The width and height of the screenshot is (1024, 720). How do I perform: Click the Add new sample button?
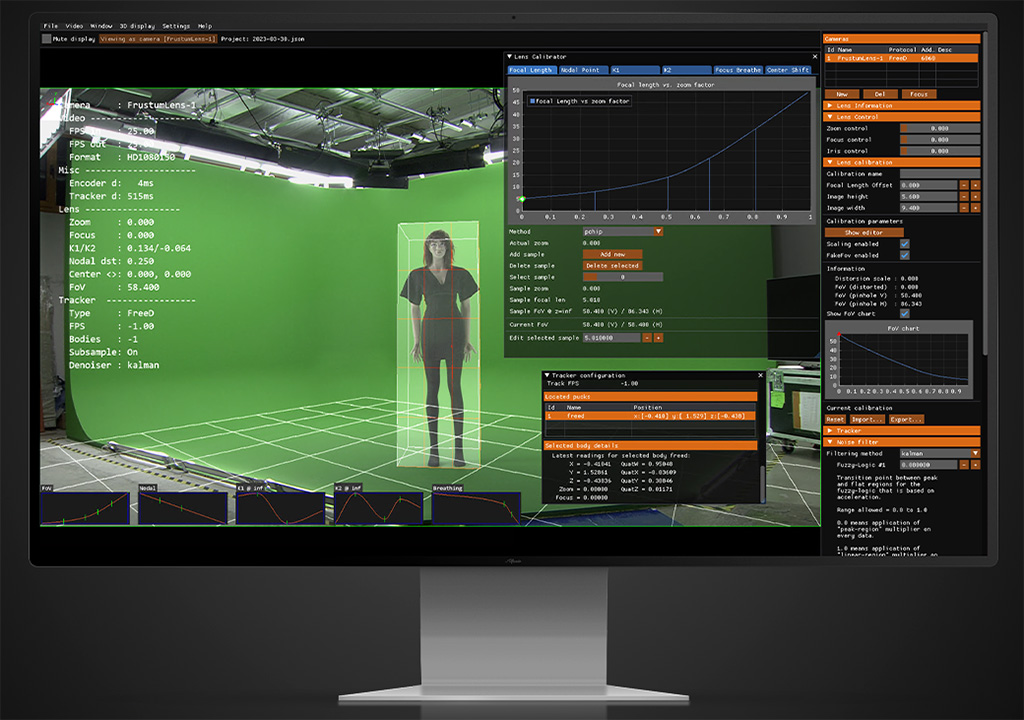click(612, 254)
